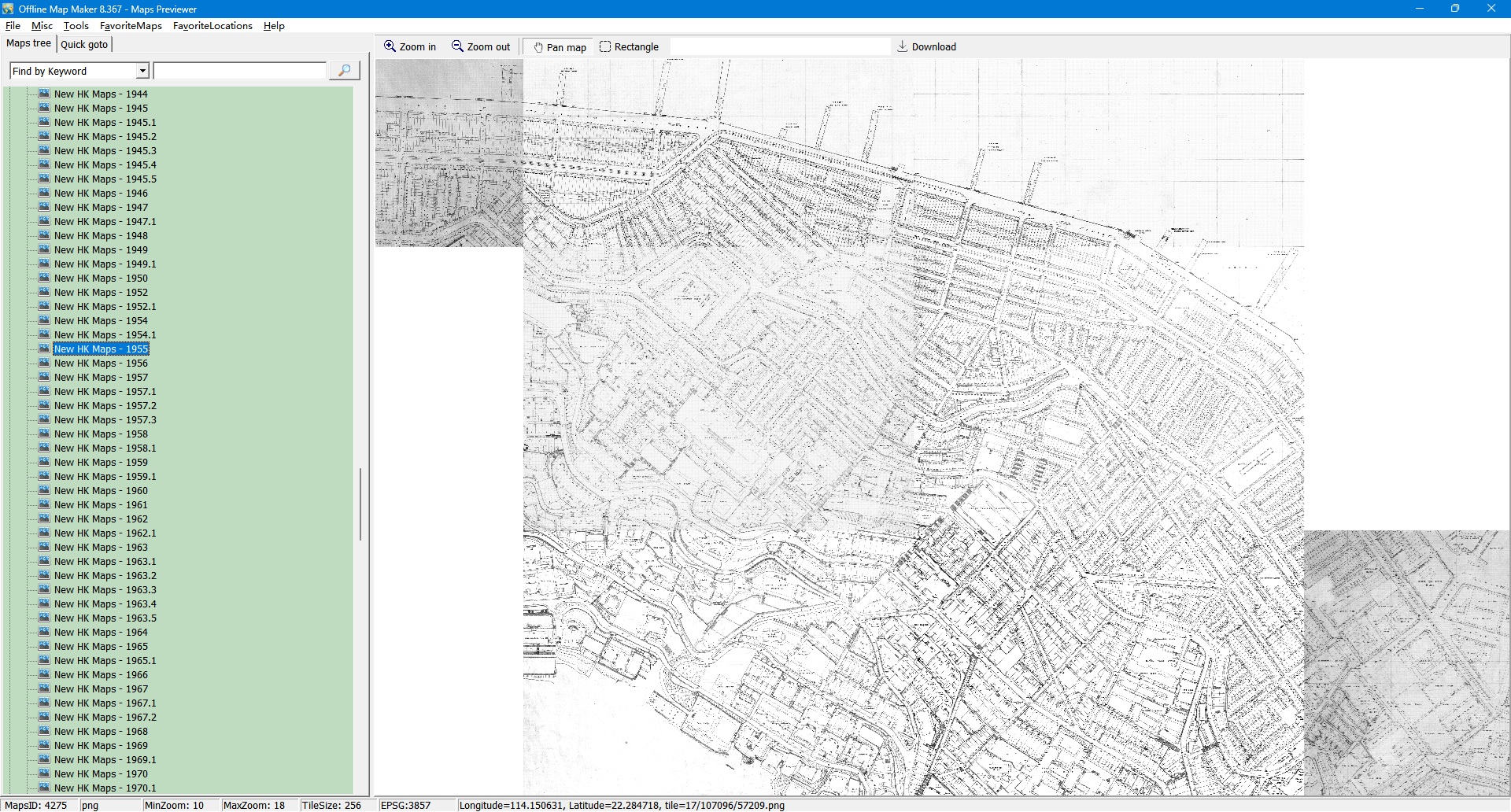The width and height of the screenshot is (1511, 812).
Task: Click the blank field beside Rectangle tool
Action: click(x=779, y=47)
